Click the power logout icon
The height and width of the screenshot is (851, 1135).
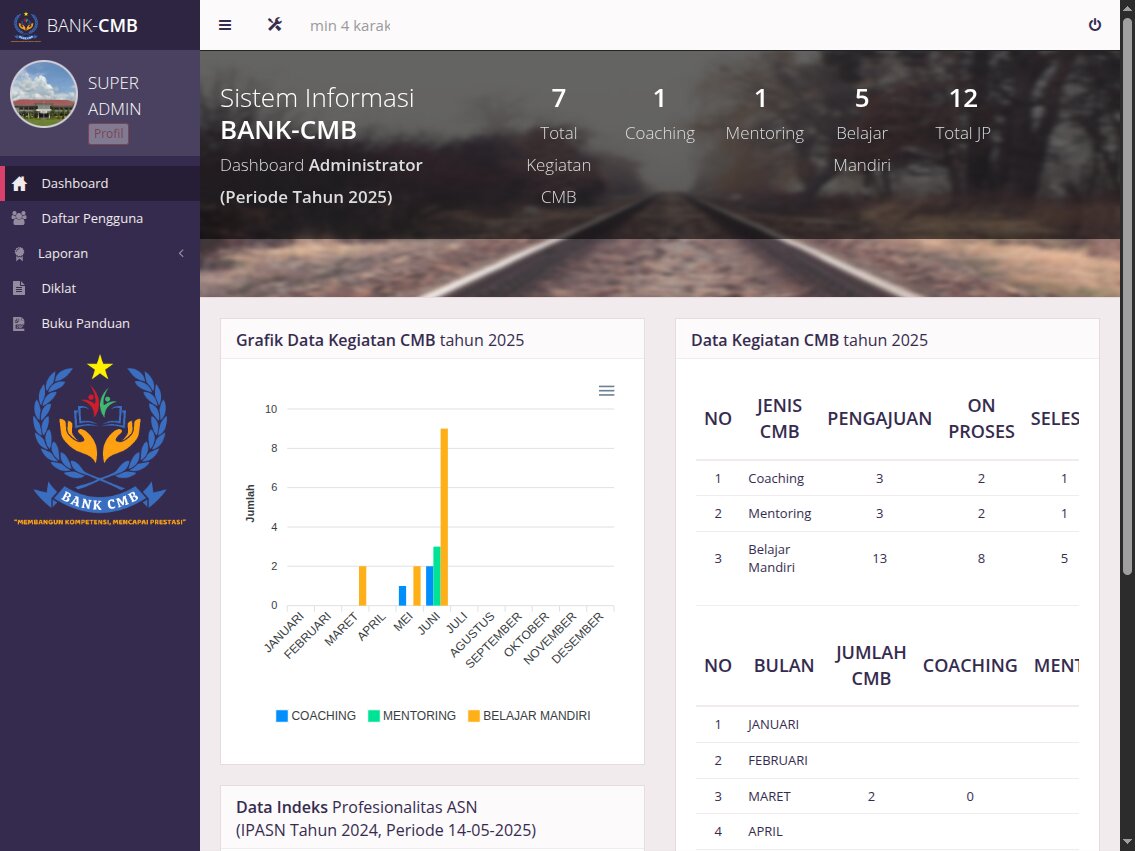coord(1095,25)
